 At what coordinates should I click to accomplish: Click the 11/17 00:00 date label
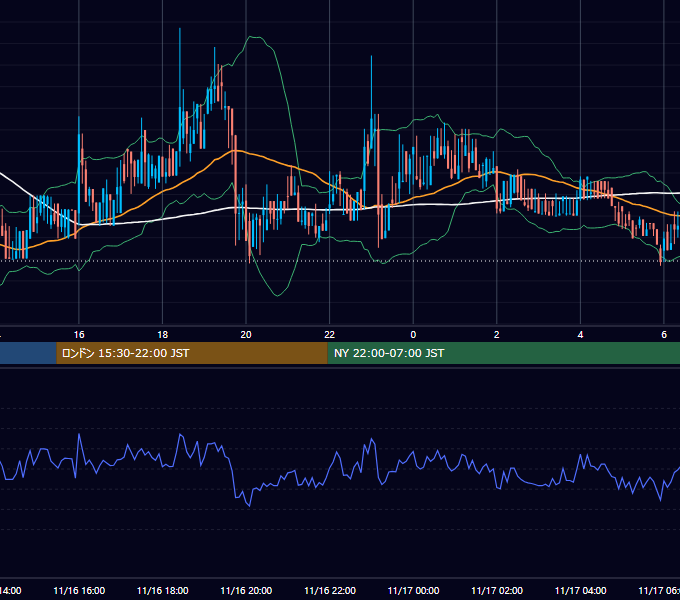coord(413,590)
